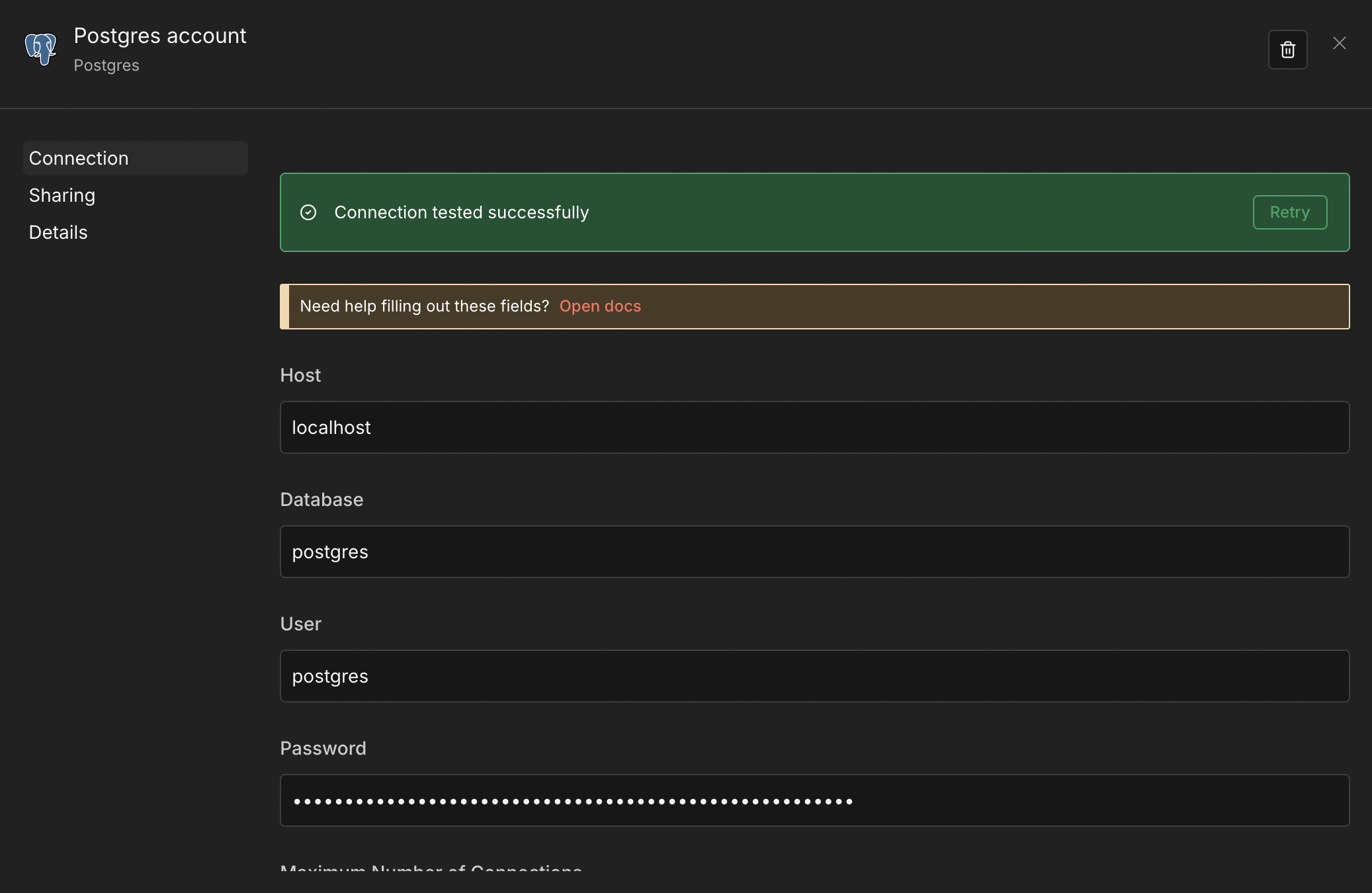Click the Postgres subtitle under title
1372x893 pixels.
pos(107,65)
